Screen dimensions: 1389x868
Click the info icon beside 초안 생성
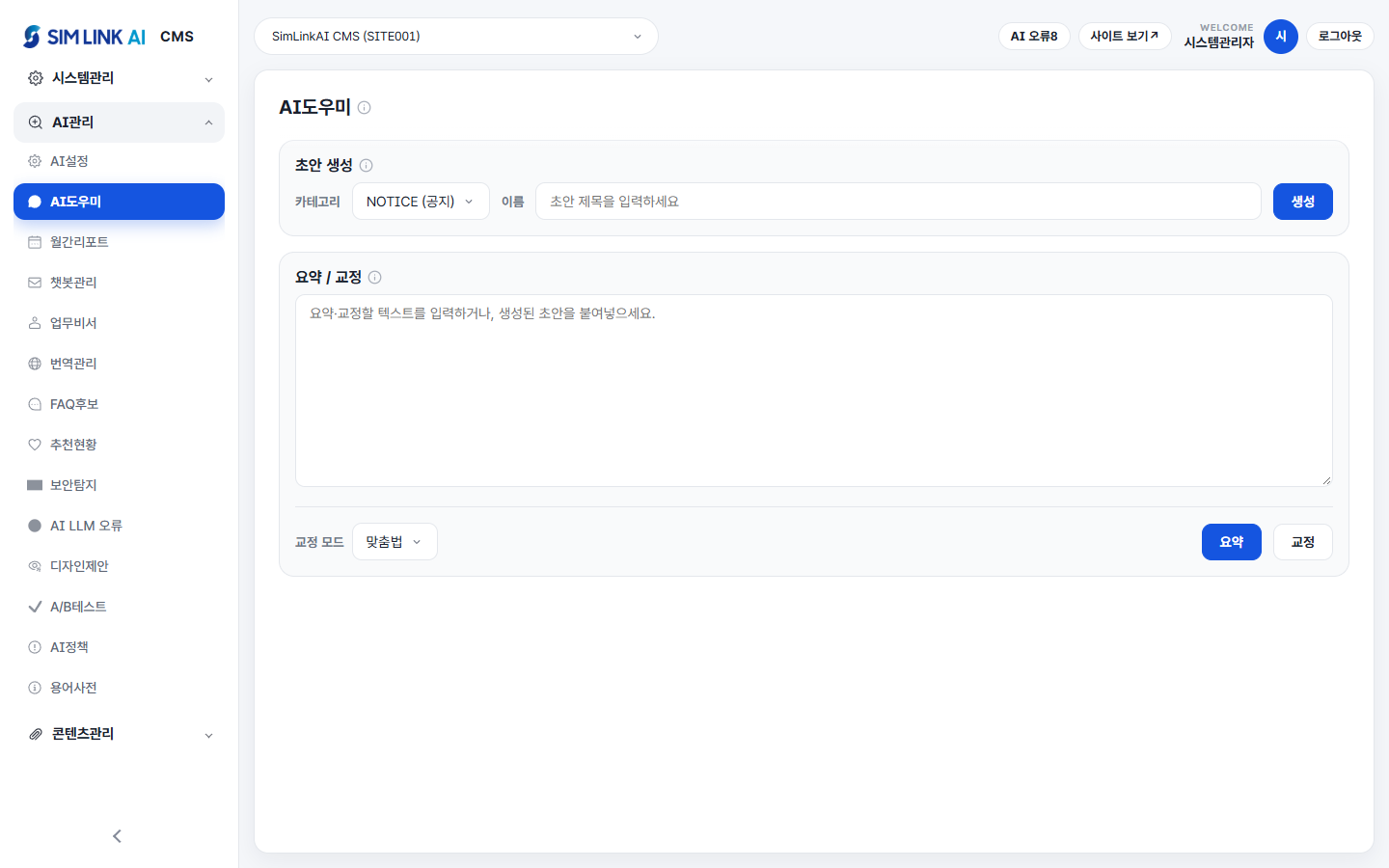(x=367, y=166)
